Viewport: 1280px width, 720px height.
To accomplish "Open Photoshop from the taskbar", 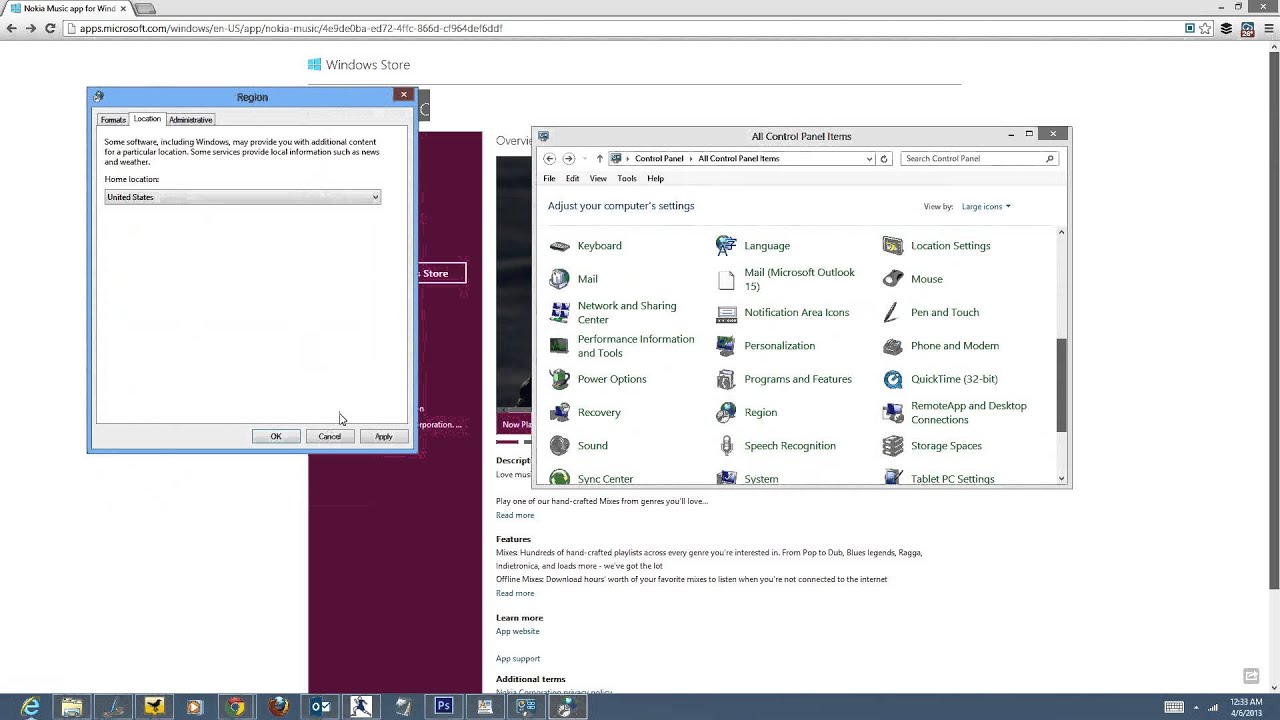I will click(x=443, y=706).
